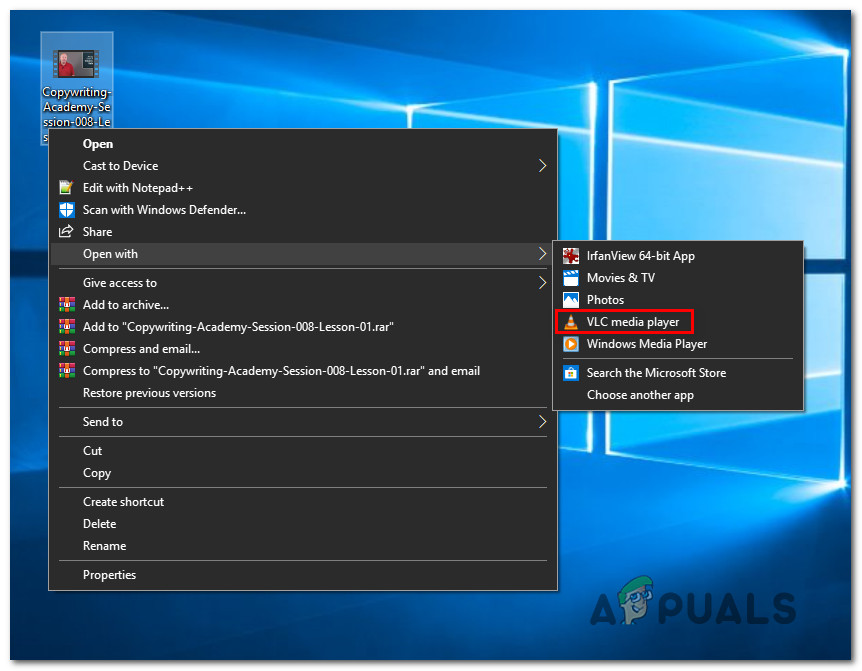Choose Share in the context menu
The height and width of the screenshot is (671, 862).
[303, 231]
